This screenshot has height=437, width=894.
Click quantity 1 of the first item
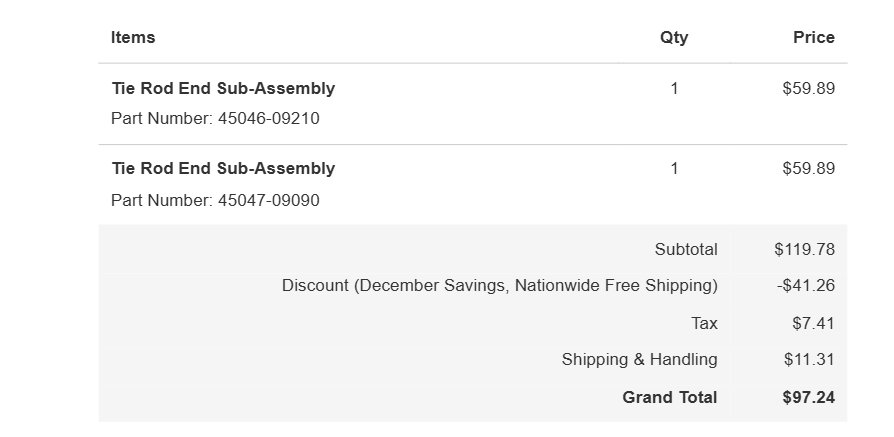674,88
